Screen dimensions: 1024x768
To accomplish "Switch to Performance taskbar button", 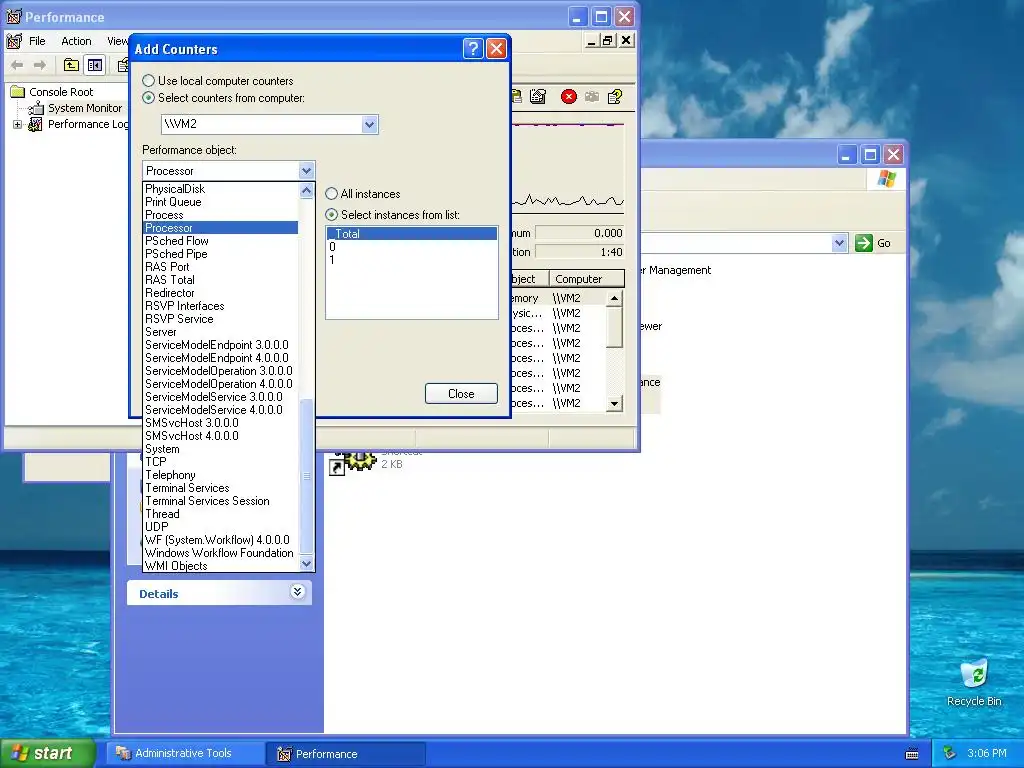I will [345, 754].
